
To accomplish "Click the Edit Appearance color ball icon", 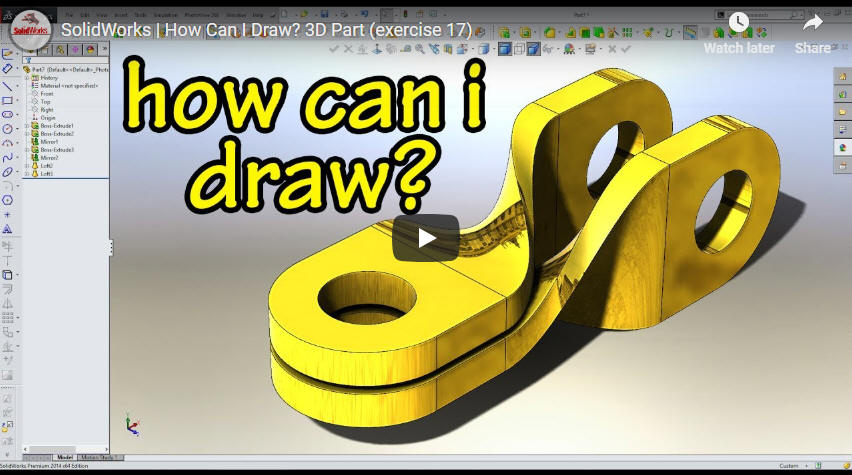I will click(569, 49).
